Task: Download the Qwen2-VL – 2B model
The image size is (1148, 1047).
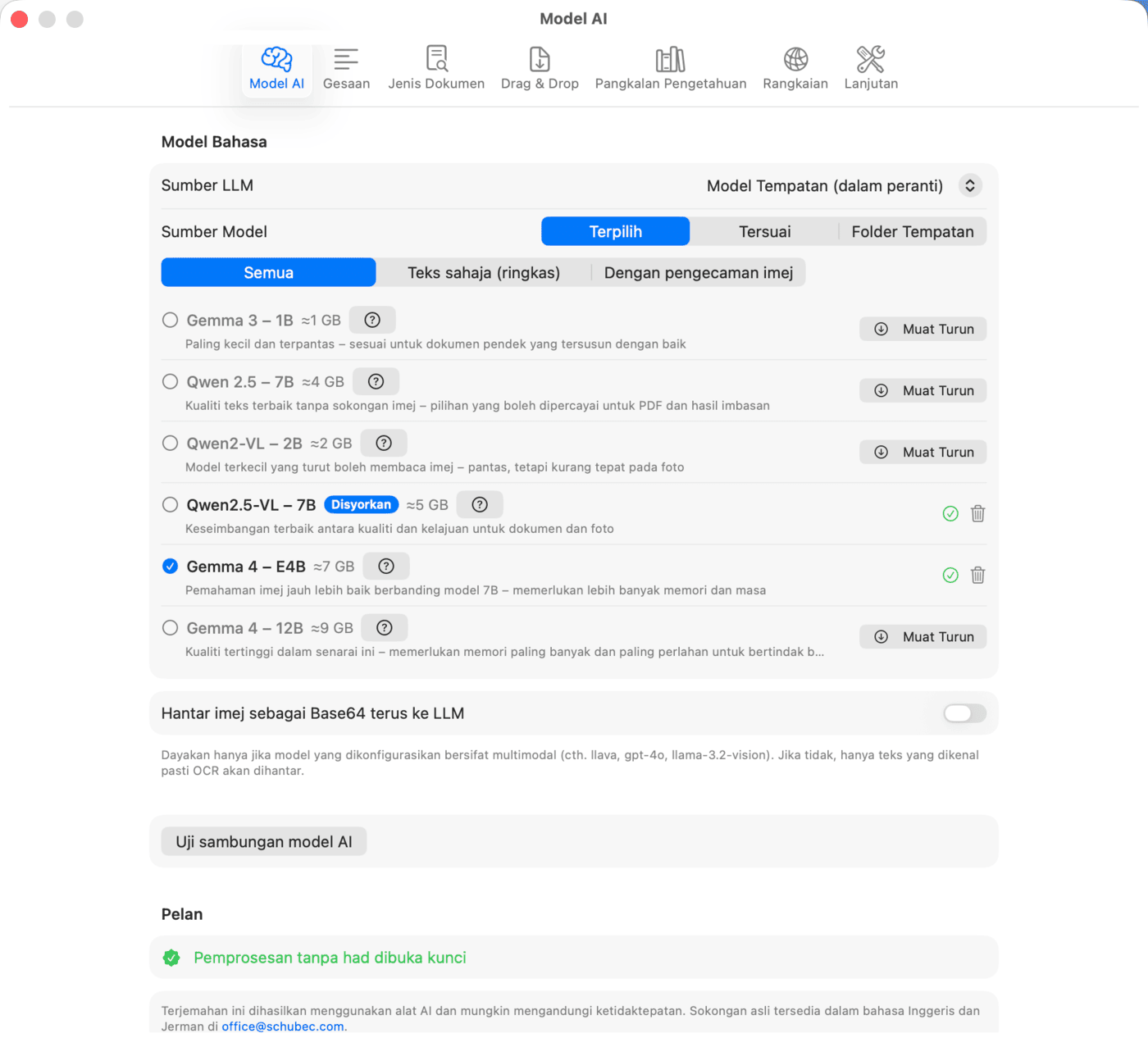Action: (x=922, y=452)
